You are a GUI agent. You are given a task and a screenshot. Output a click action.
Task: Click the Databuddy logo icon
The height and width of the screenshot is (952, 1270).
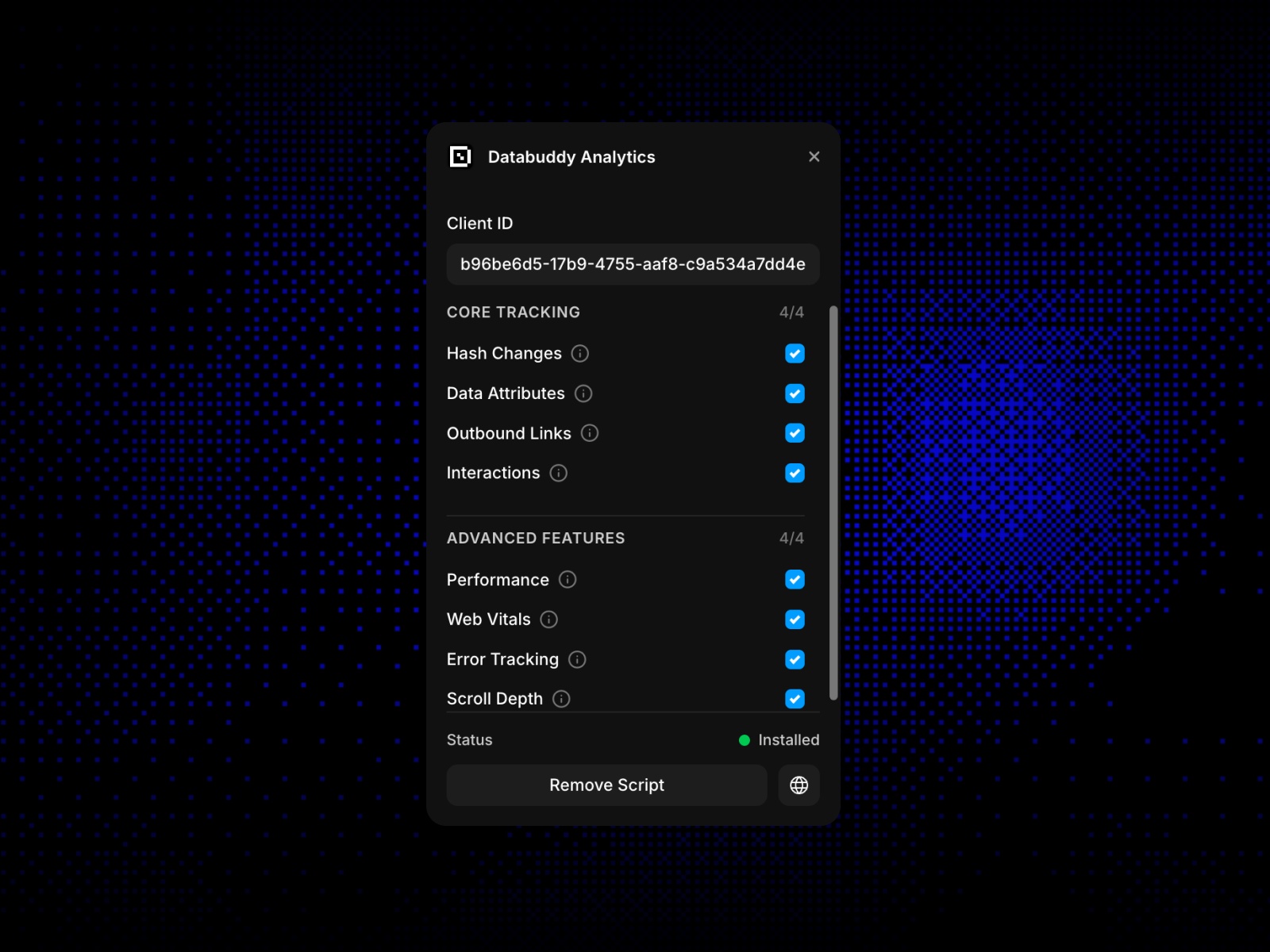pyautogui.click(x=460, y=157)
